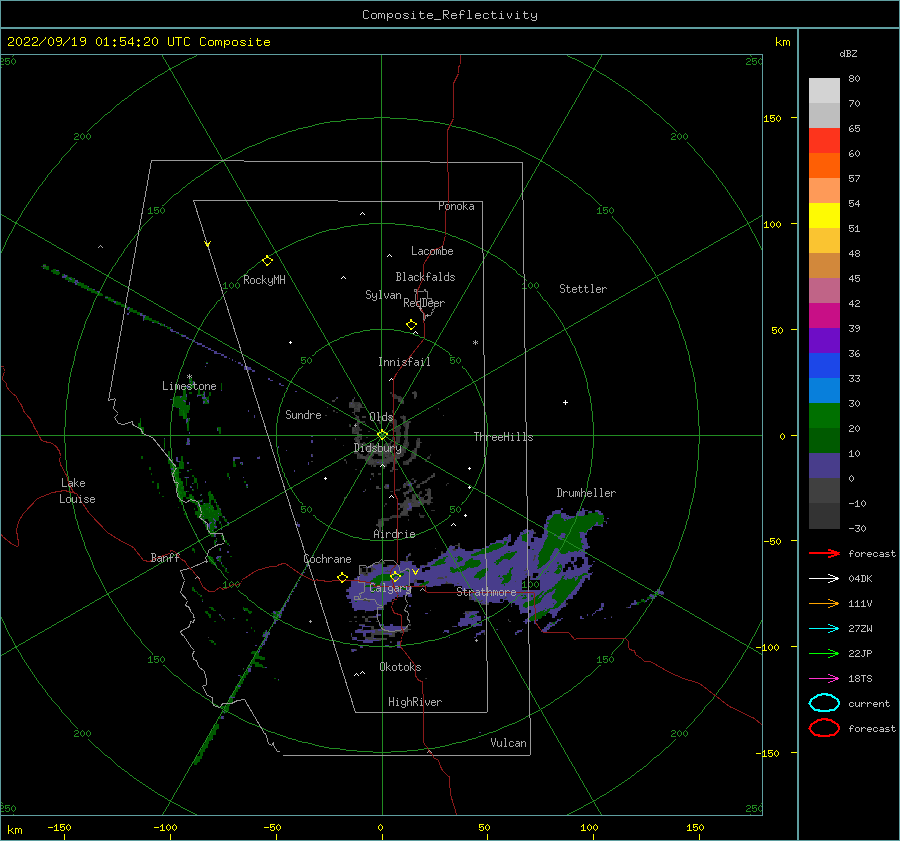
Task: Click the 'Airdrie' map label
Action: (x=394, y=534)
